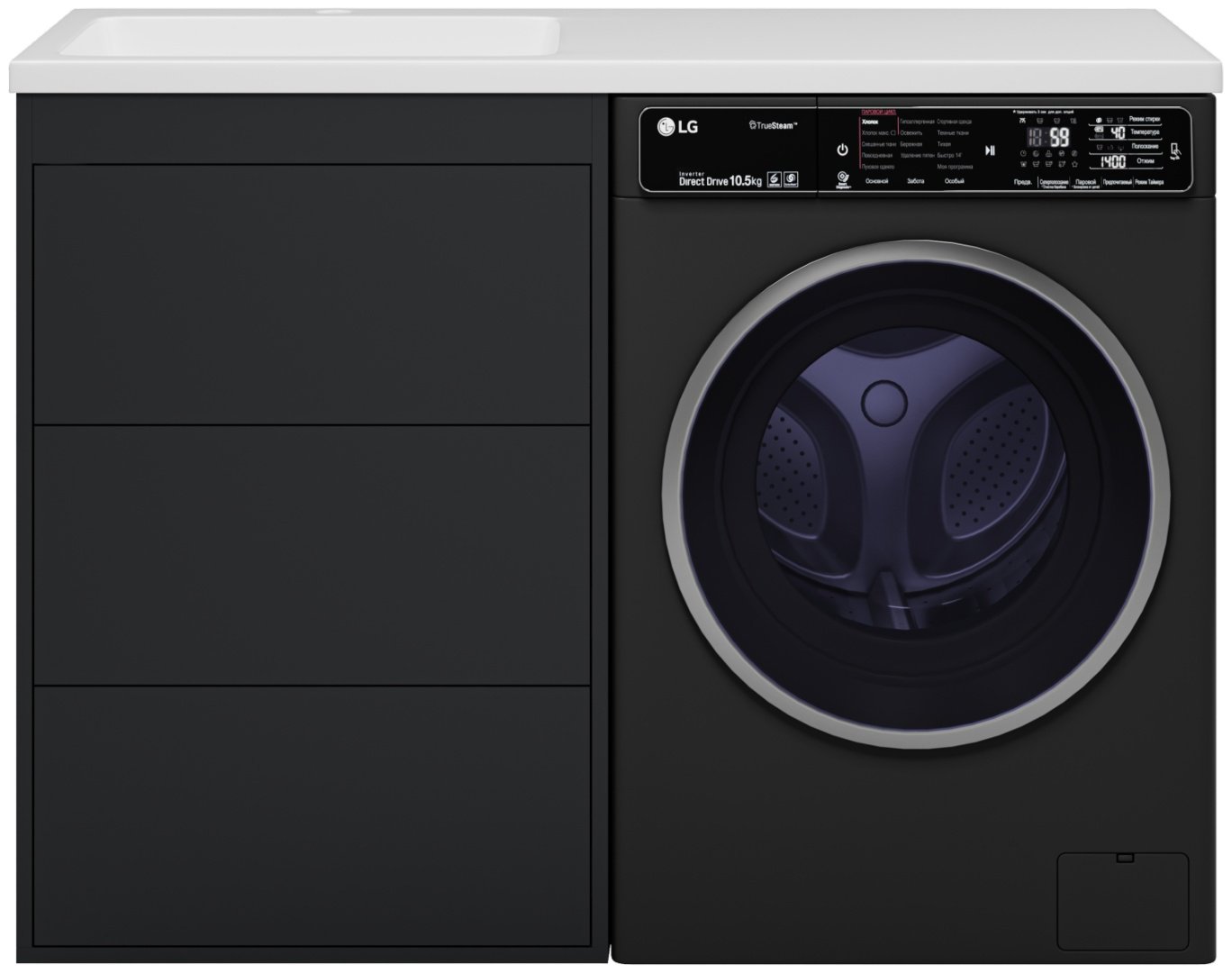Tap the Паровой steam option
Screen dimensions: 1232x973
click(x=1086, y=182)
